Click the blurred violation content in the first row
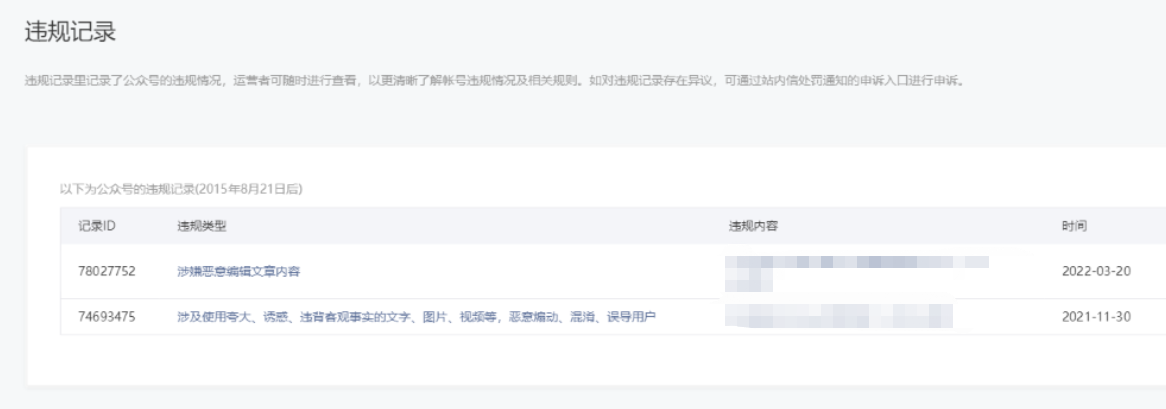This screenshot has width=1166, height=409. 857,272
